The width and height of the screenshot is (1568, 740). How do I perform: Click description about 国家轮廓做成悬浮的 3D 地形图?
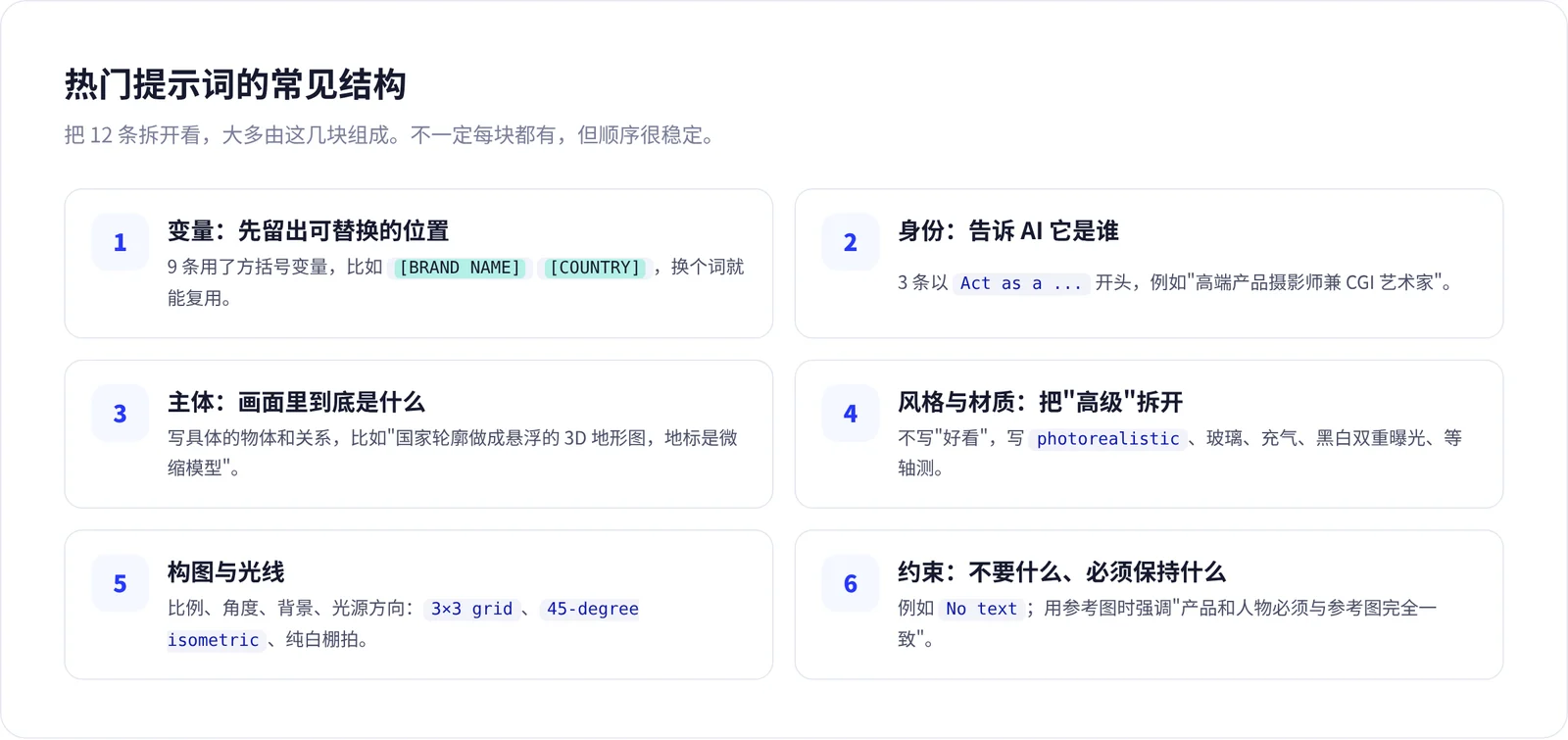452,453
